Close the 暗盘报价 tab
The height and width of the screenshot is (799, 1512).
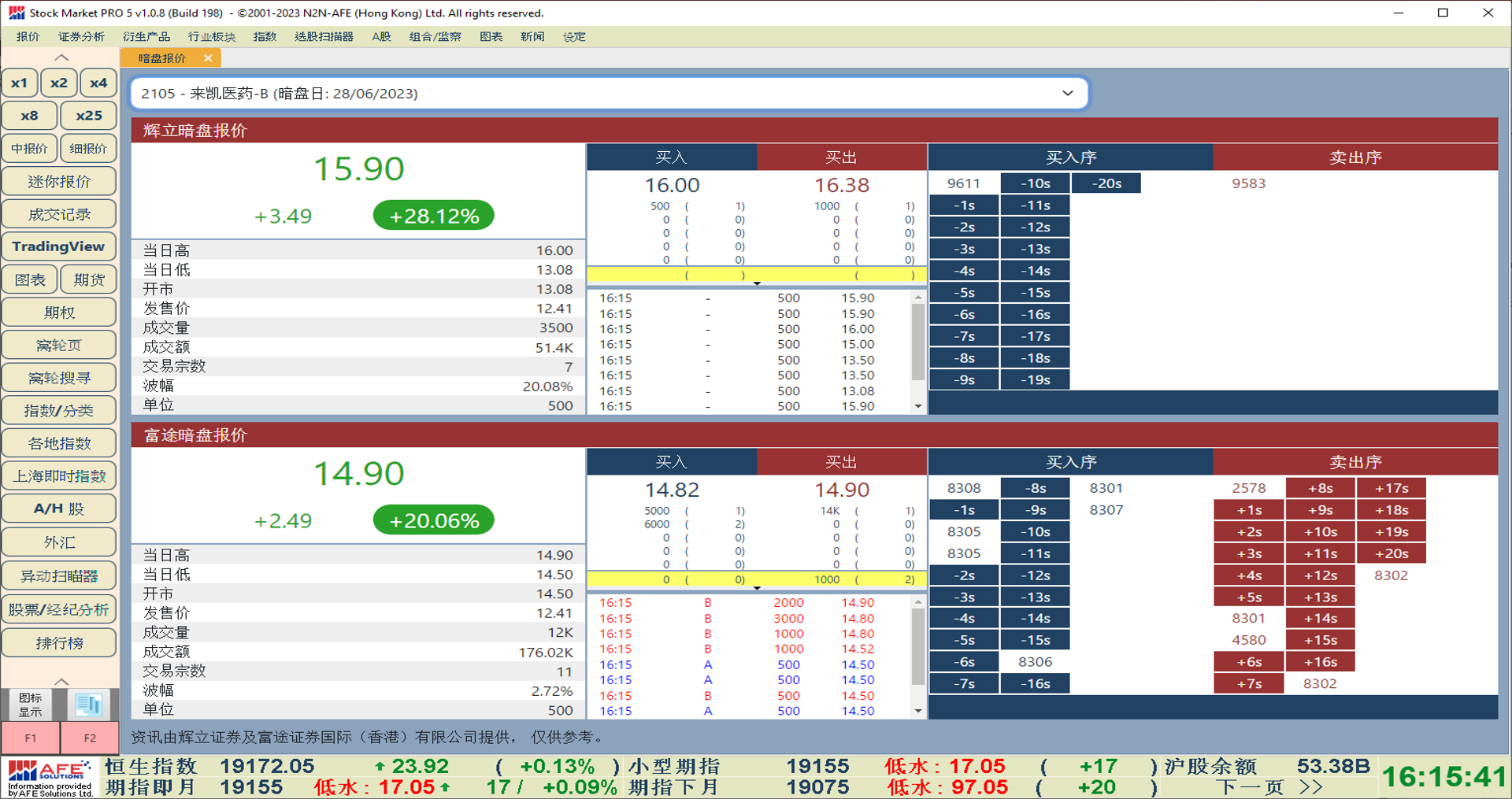(x=208, y=58)
